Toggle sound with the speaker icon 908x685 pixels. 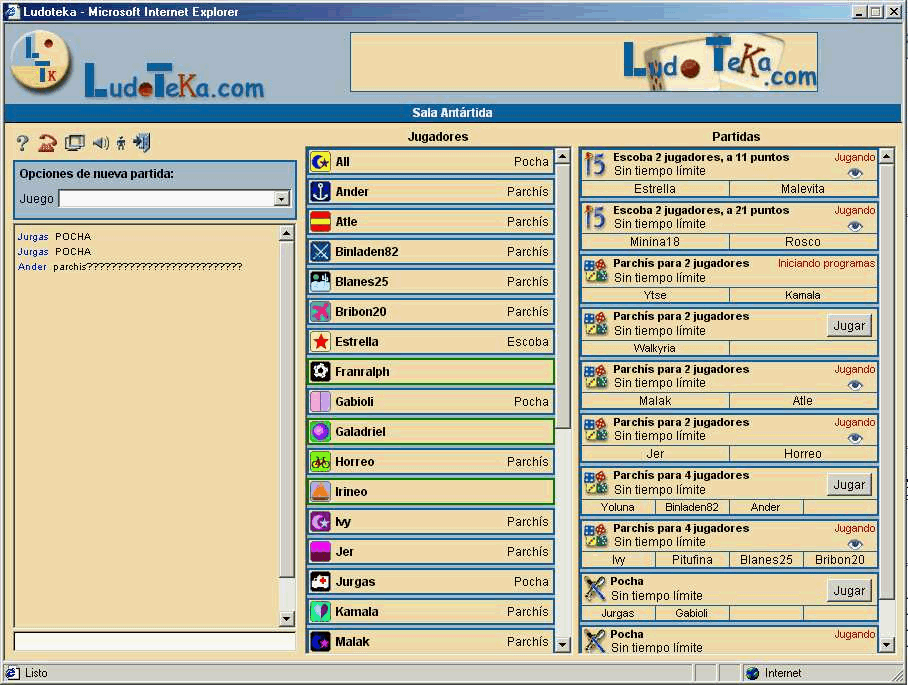pyautogui.click(x=100, y=143)
